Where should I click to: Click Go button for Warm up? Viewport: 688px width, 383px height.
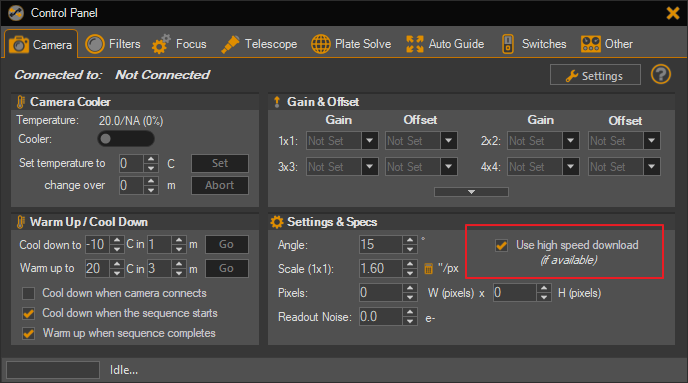tap(226, 268)
